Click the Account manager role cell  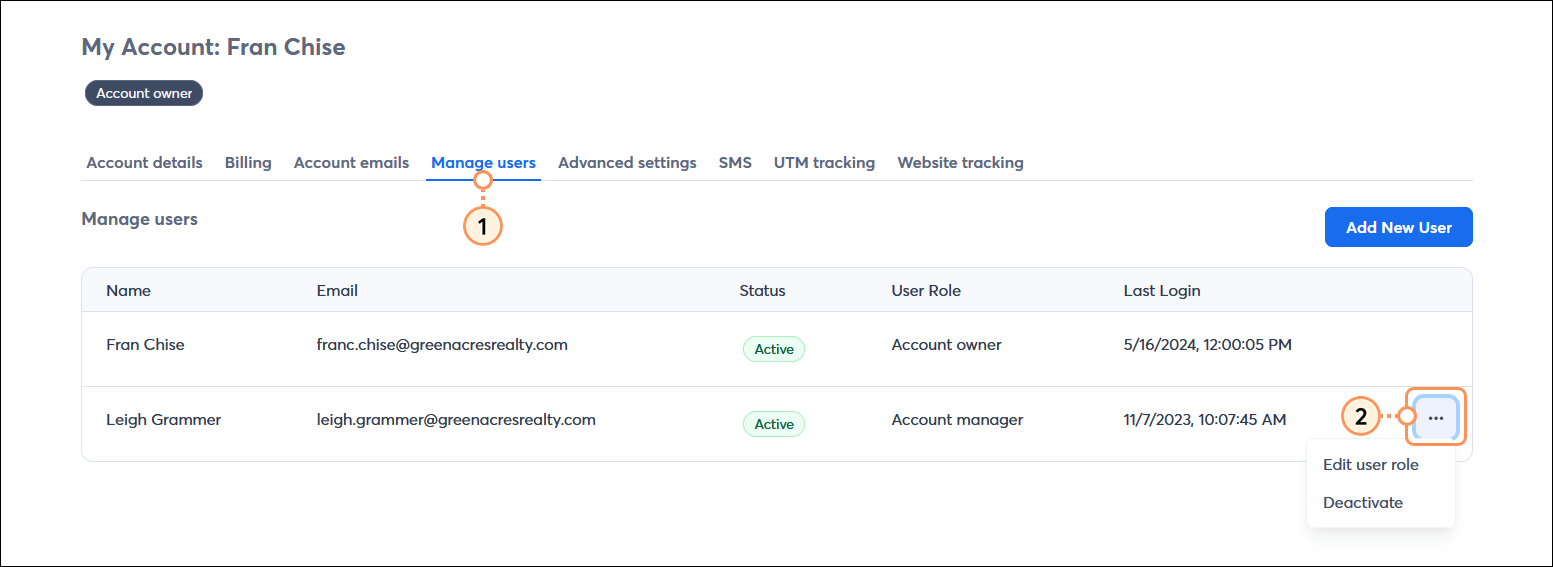[957, 420]
